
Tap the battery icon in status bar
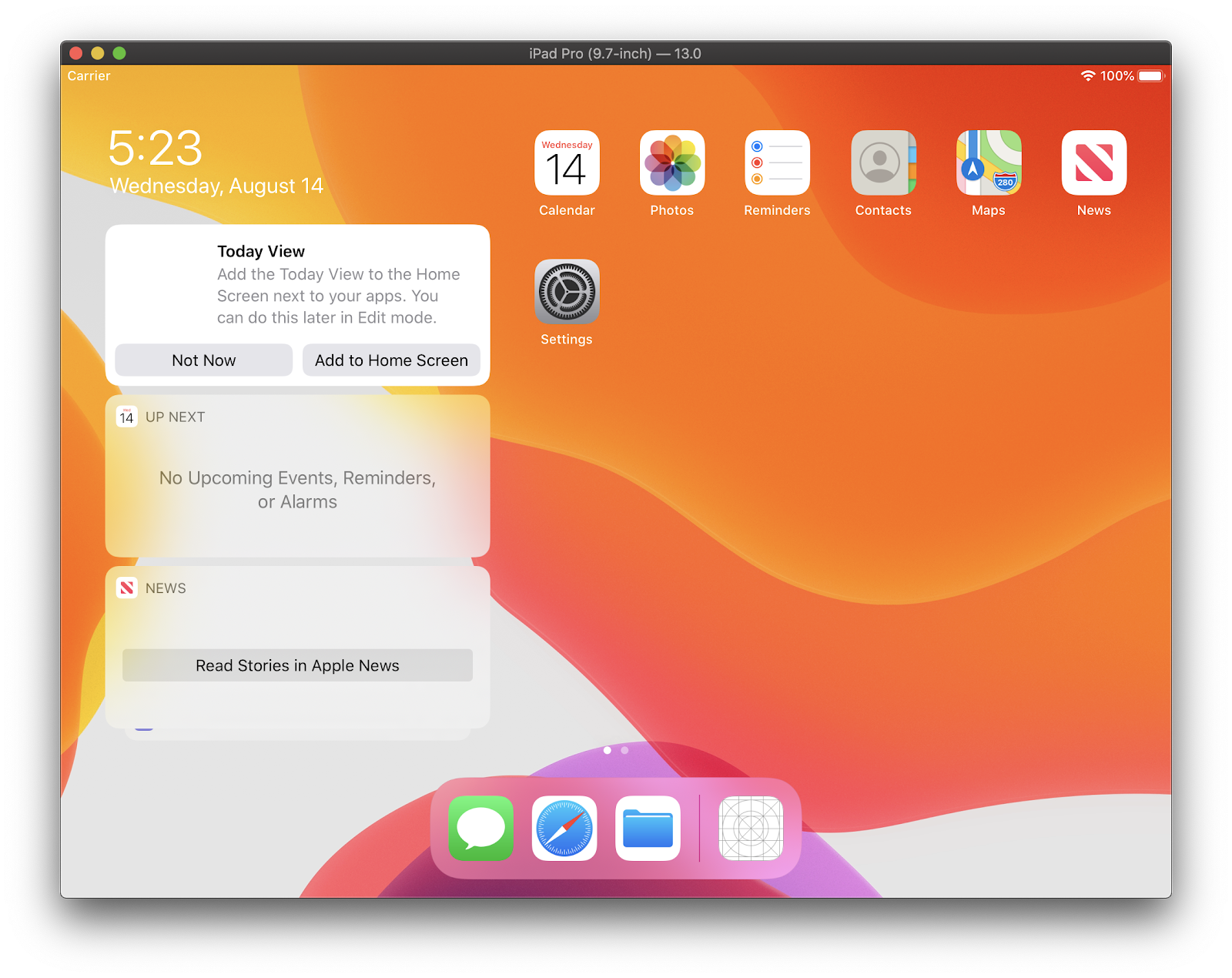1151,75
